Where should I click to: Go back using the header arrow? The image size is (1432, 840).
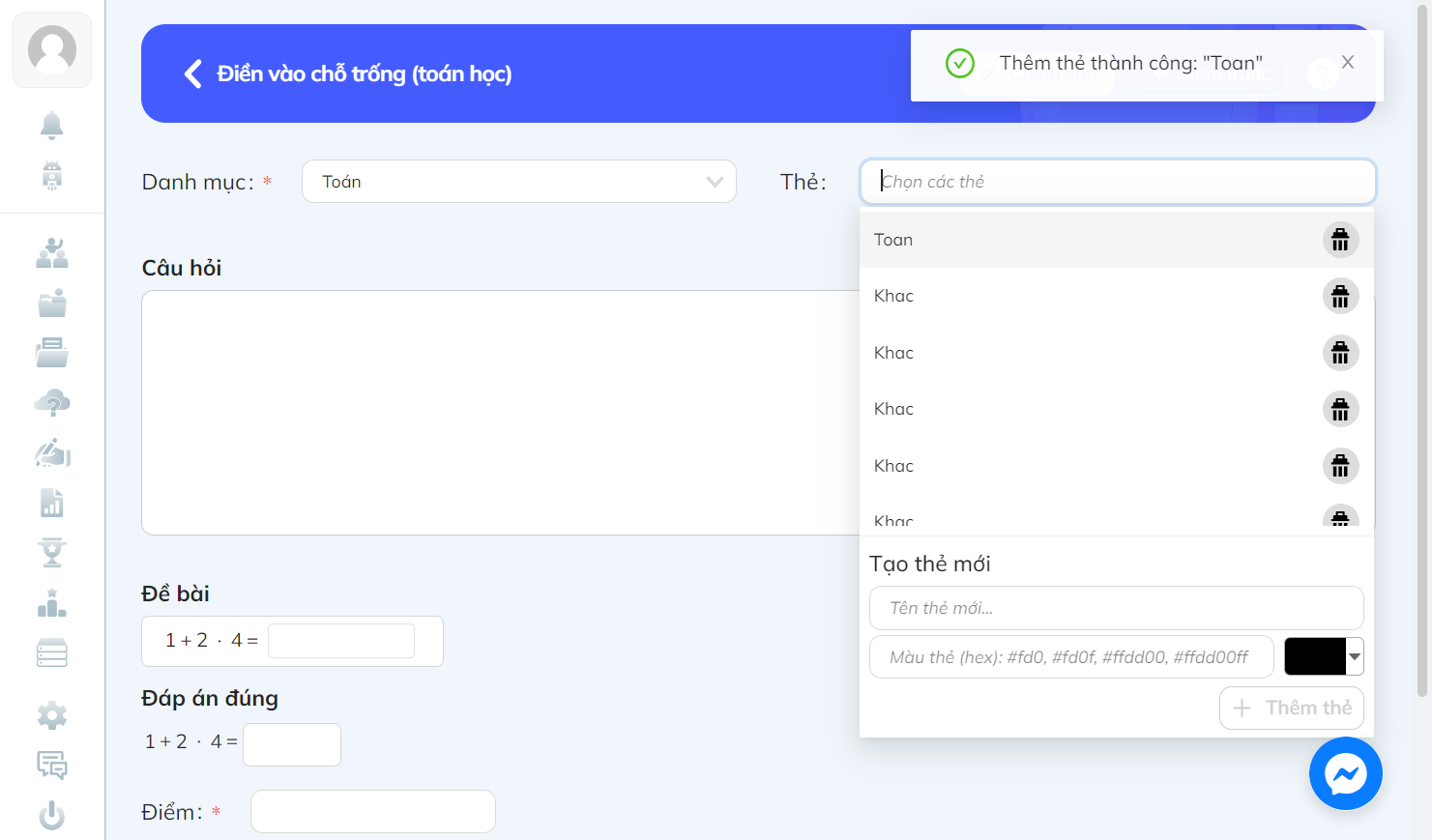[x=193, y=74]
